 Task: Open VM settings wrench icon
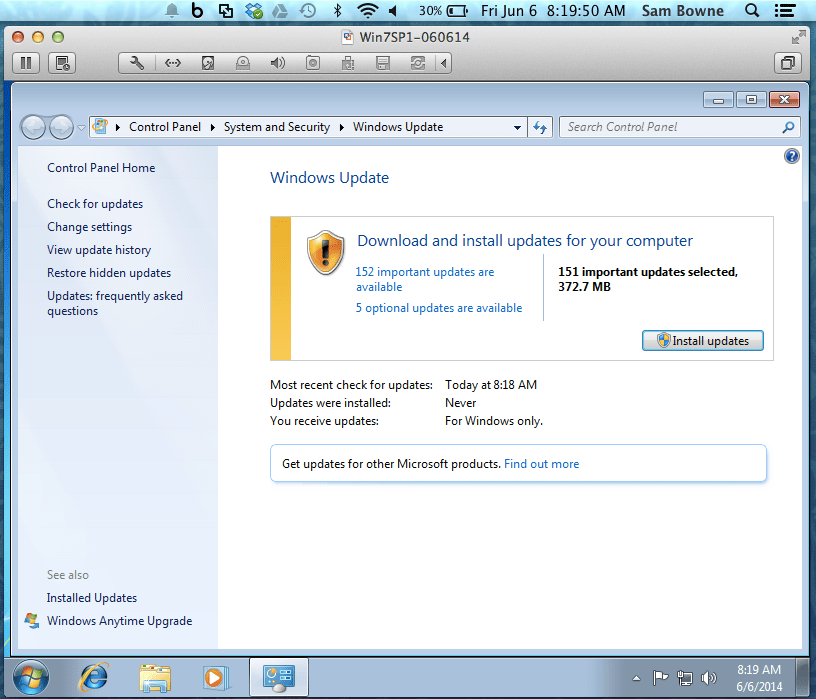137,63
